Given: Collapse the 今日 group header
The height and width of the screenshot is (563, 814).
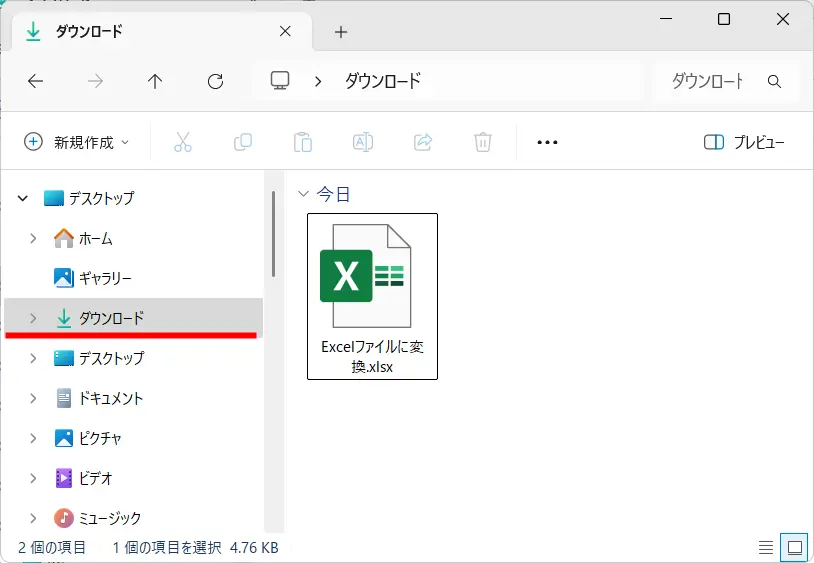Looking at the screenshot, I should (304, 194).
